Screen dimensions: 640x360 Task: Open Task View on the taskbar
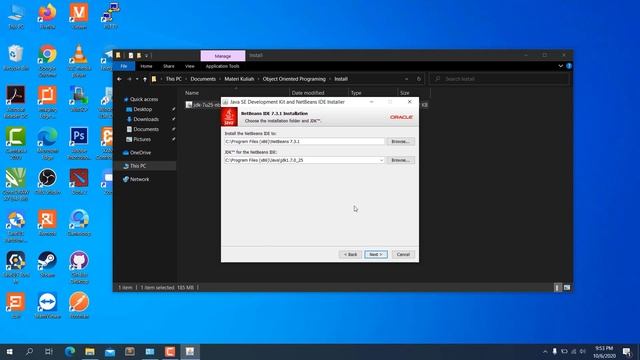click(x=49, y=351)
